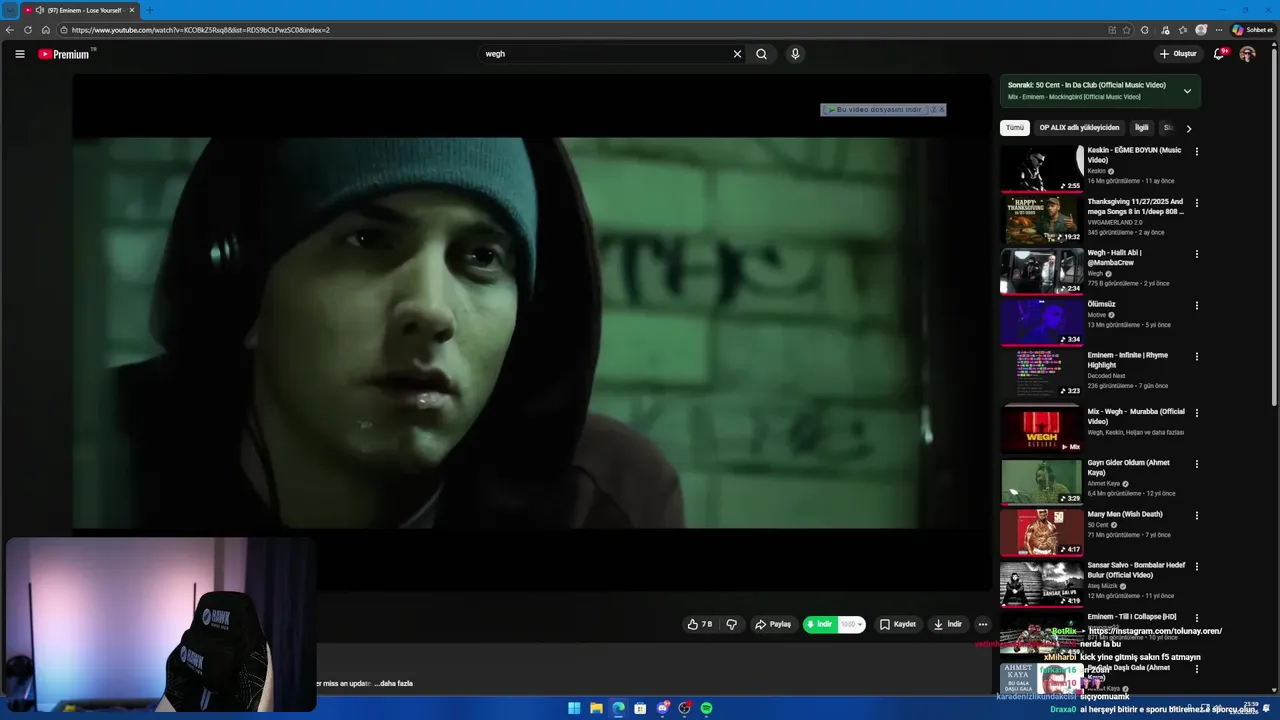Close overlay with X on download banner
Image resolution: width=1280 pixels, height=720 pixels.
click(941, 110)
